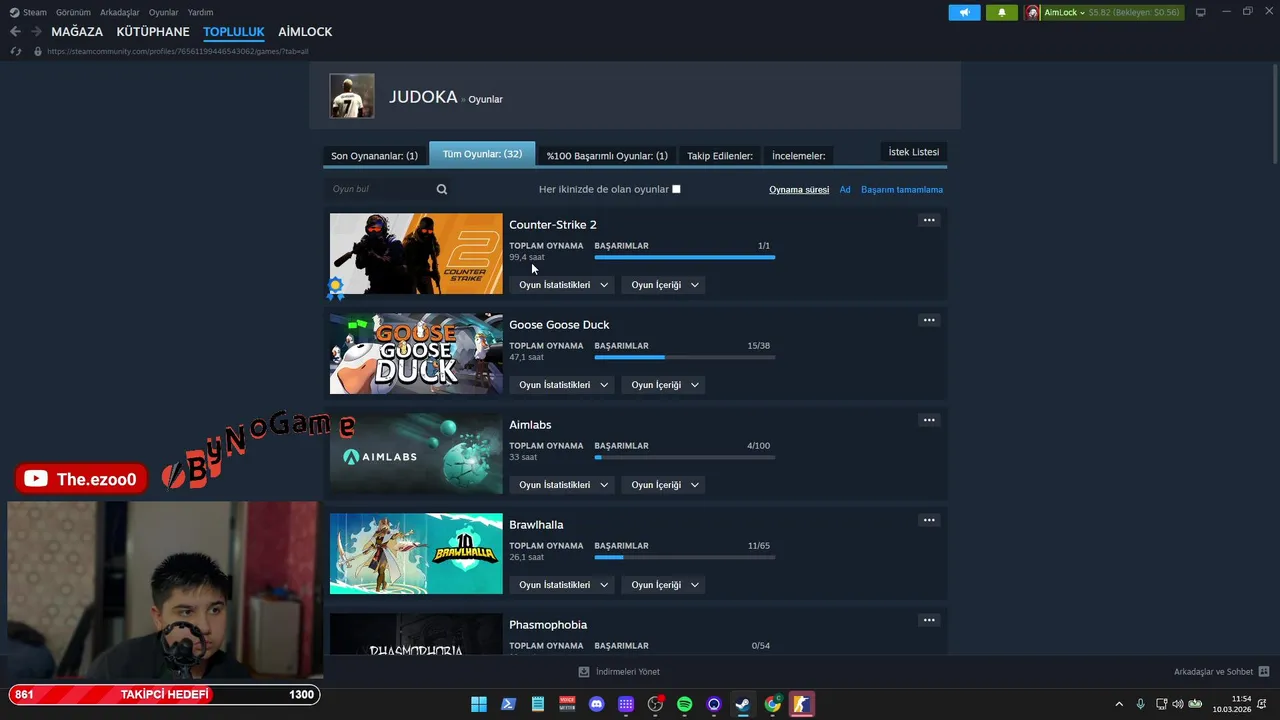Open Counter-Strike from the taskbar
Viewport: 1280px width, 720px height.
point(801,704)
